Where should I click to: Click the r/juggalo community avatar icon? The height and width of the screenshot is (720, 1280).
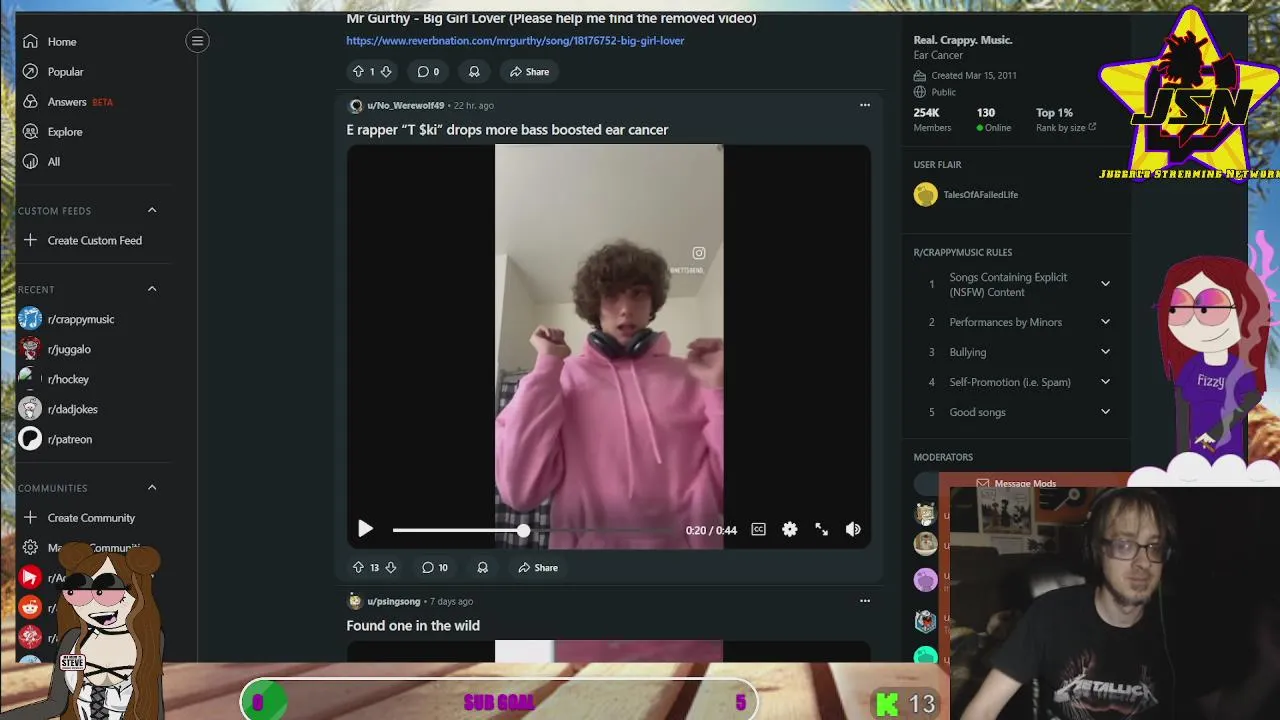pos(30,349)
